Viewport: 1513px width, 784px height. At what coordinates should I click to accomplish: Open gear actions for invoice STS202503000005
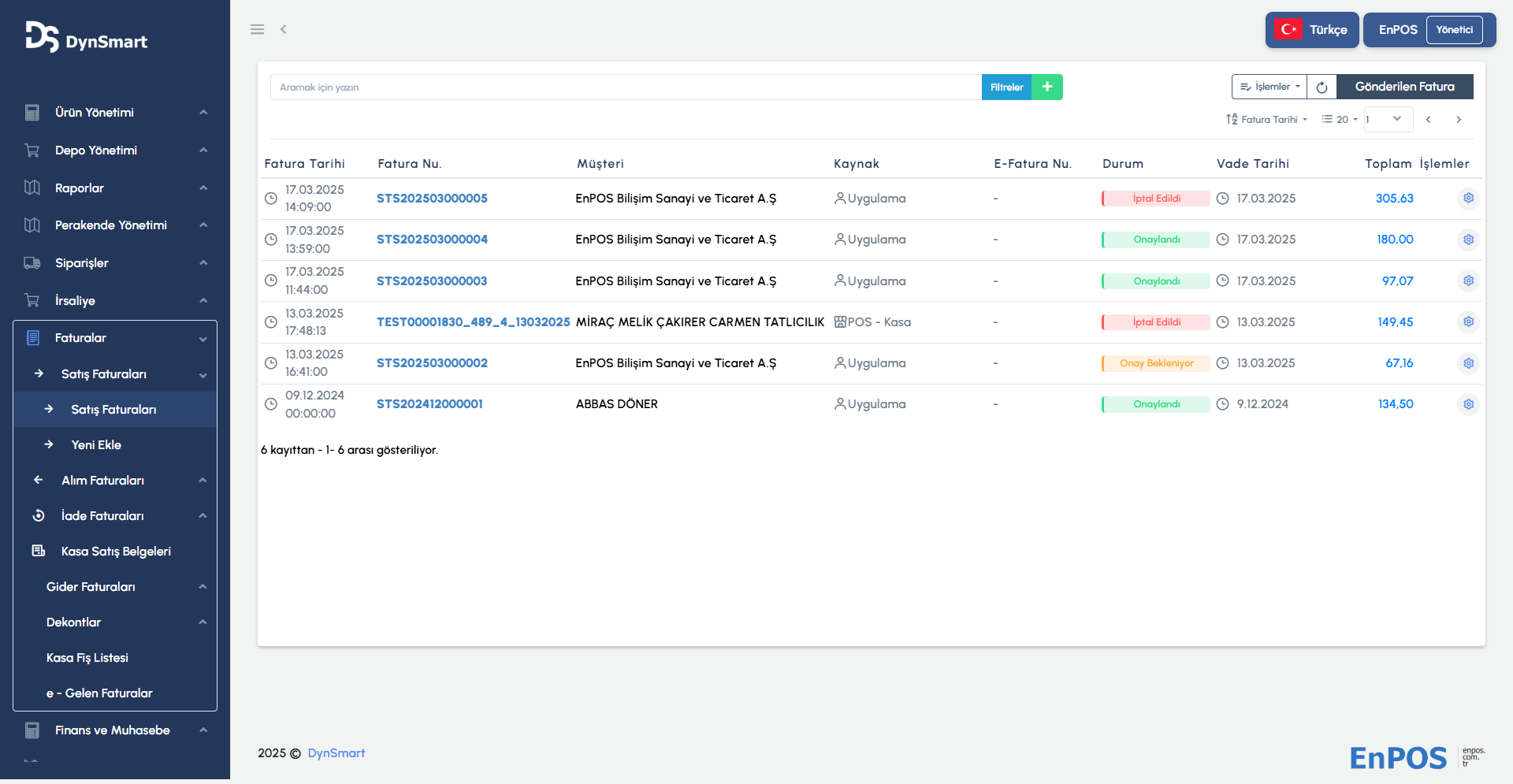pyautogui.click(x=1468, y=199)
